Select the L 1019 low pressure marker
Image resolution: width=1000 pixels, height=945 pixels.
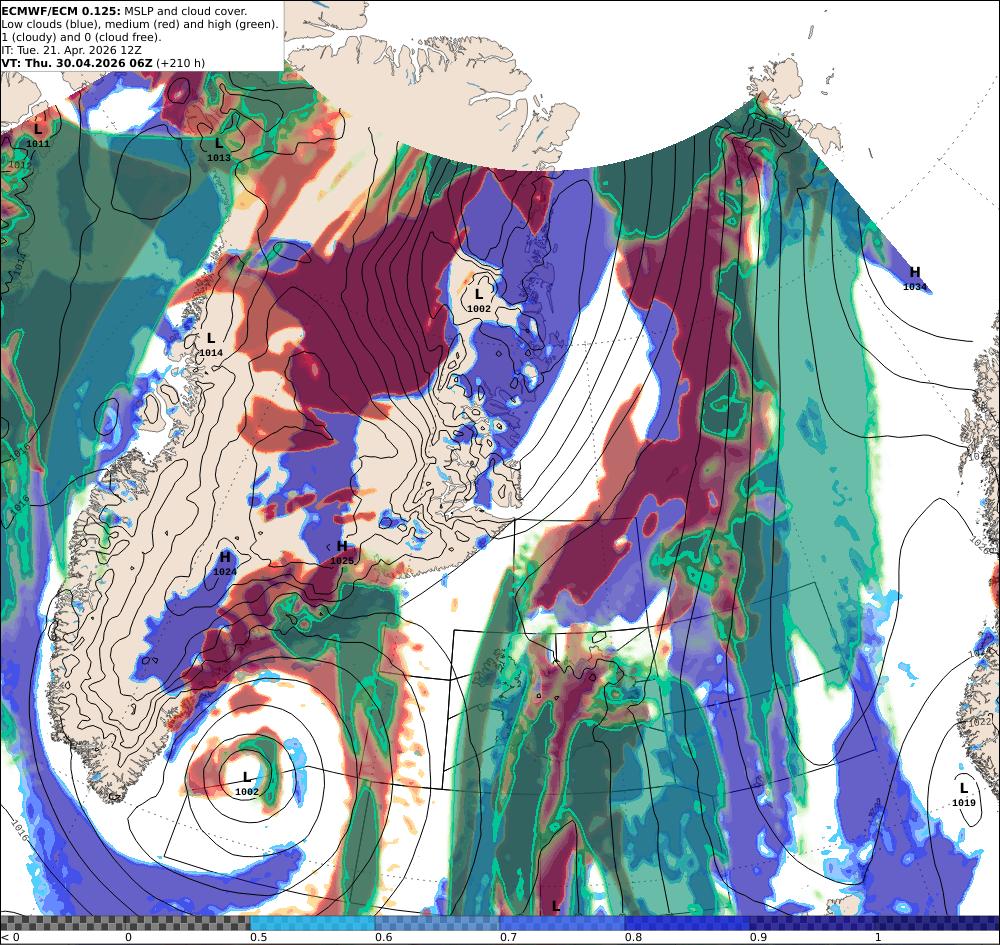964,795
